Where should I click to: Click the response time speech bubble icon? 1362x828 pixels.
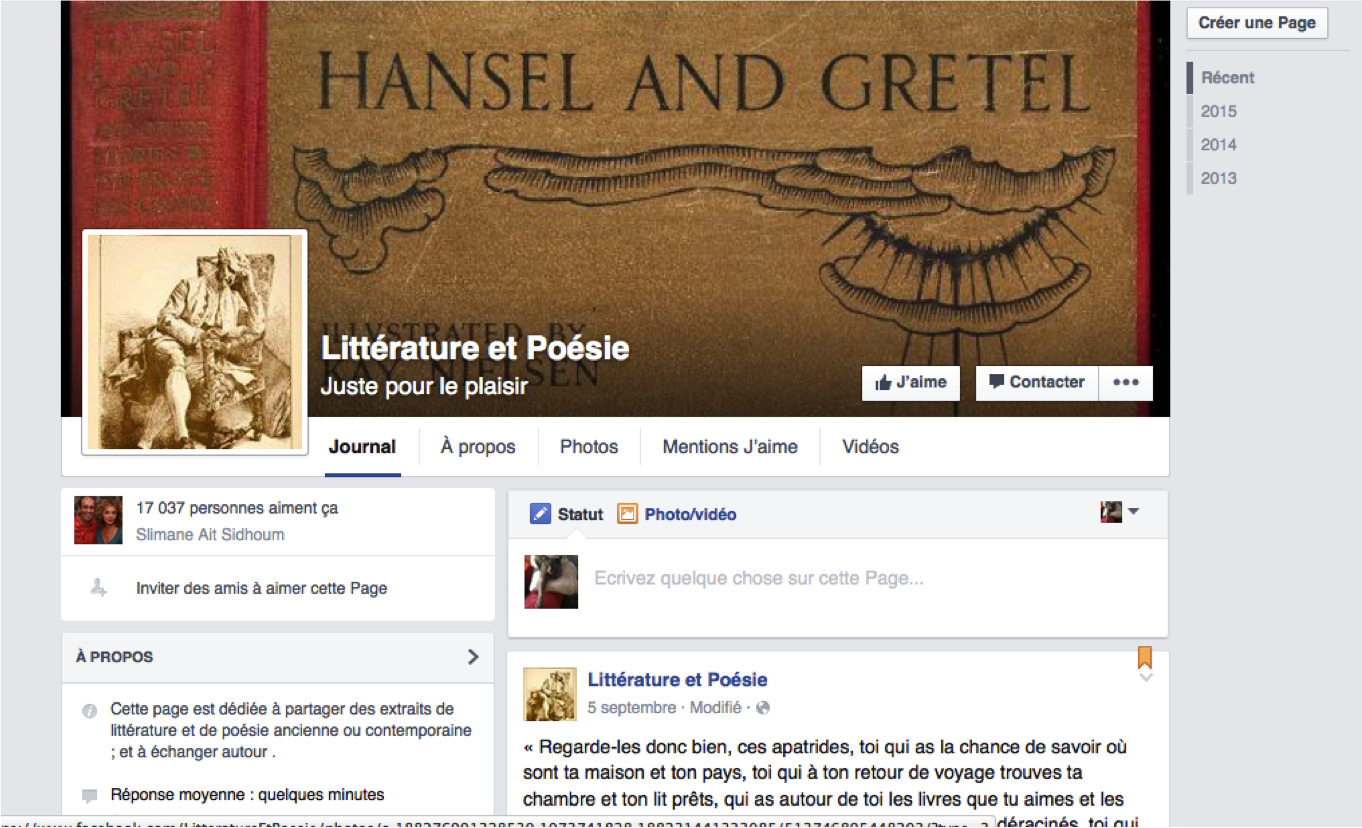click(x=90, y=796)
